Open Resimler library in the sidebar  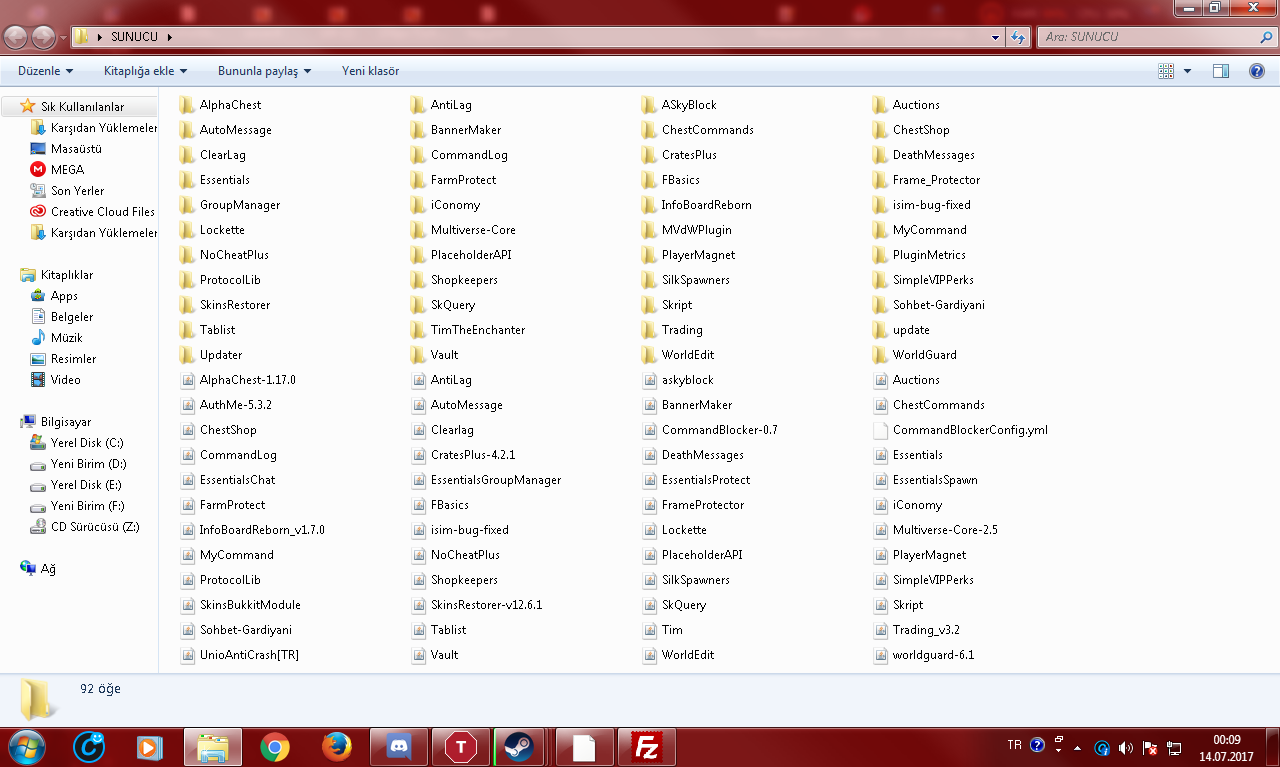[74, 359]
